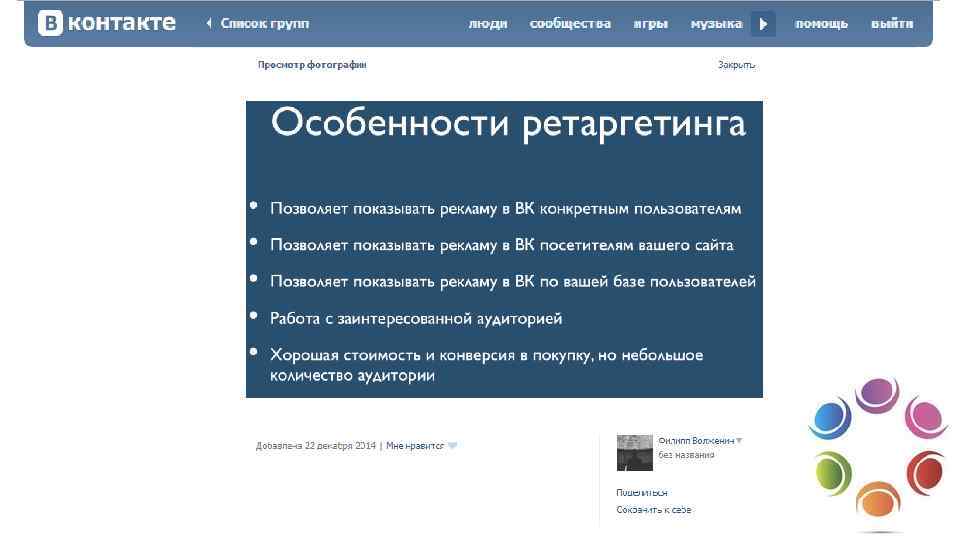Open album без названия

(686, 455)
